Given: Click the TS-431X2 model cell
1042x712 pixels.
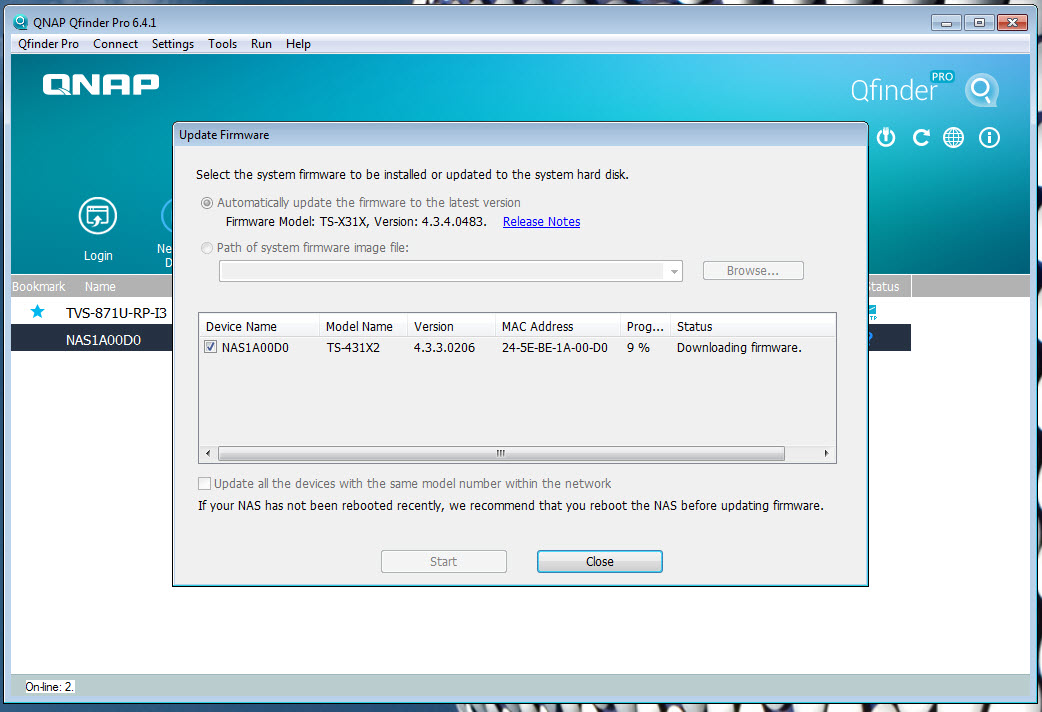Looking at the screenshot, I should 353,348.
